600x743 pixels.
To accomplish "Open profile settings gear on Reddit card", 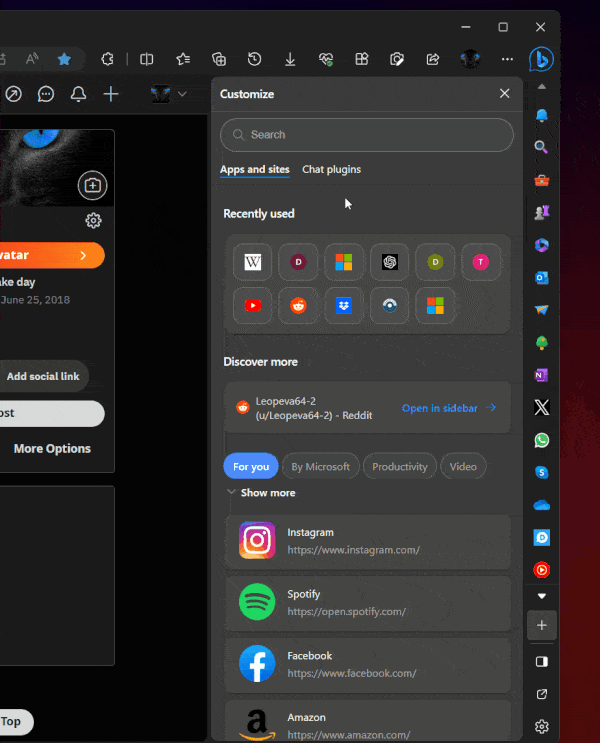I will point(93,220).
